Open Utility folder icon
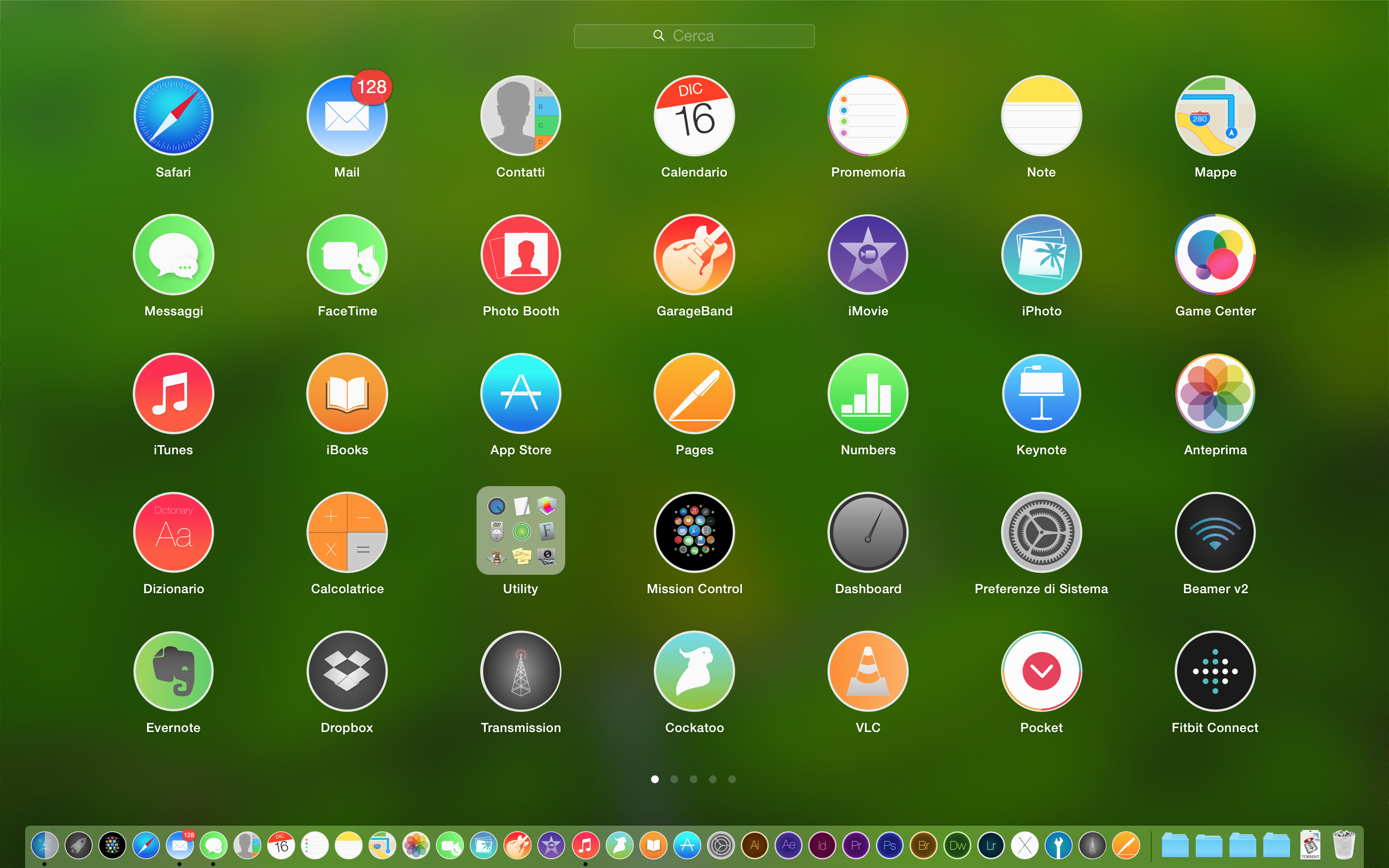Viewport: 1389px width, 868px height. click(x=520, y=532)
